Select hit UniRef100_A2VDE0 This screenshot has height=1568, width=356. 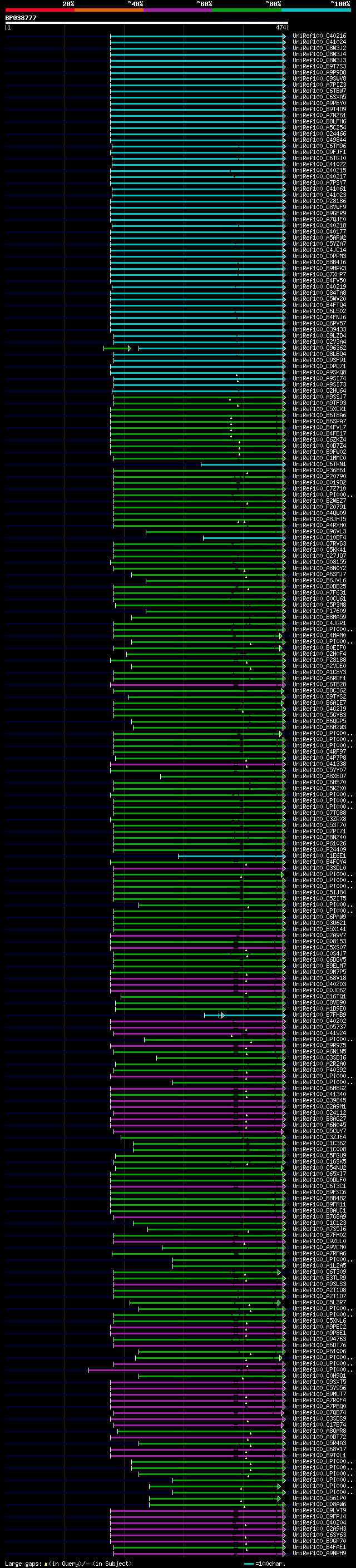319,666
